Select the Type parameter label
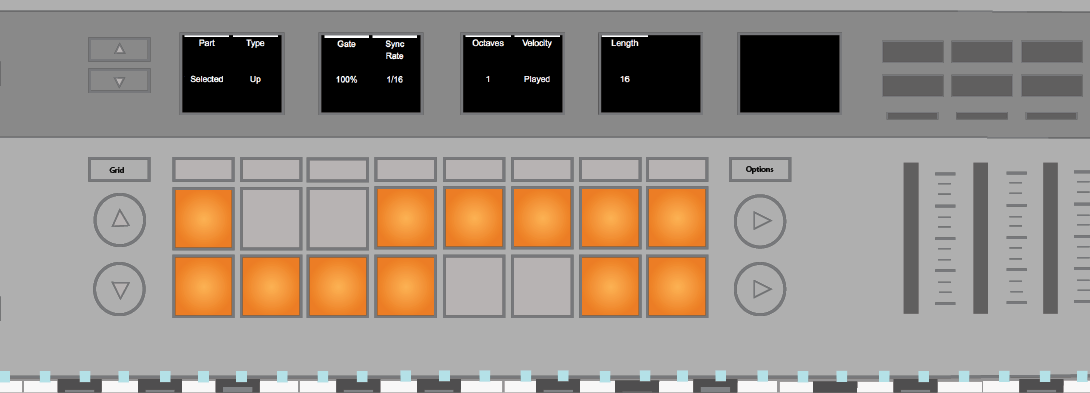 [255, 43]
